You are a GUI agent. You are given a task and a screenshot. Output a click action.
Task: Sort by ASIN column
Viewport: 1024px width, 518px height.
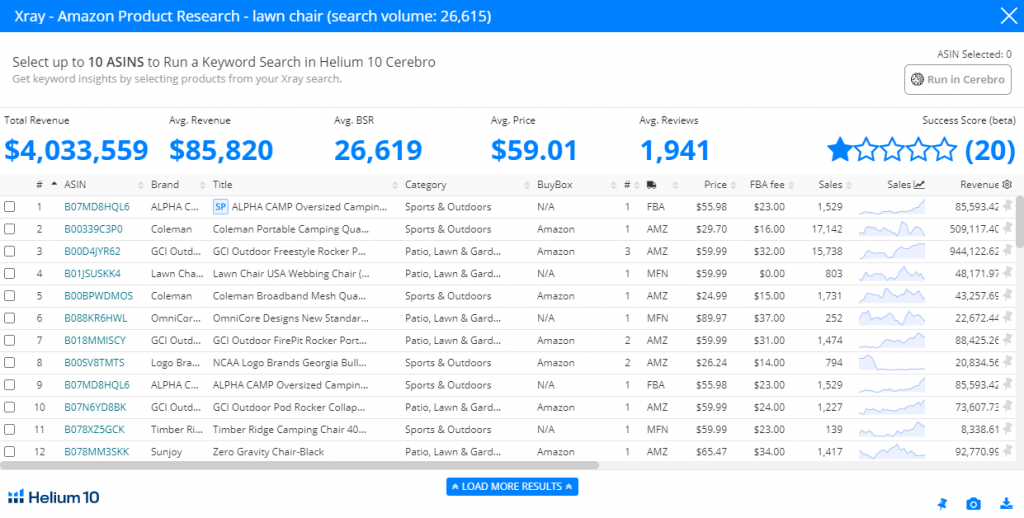click(x=75, y=185)
